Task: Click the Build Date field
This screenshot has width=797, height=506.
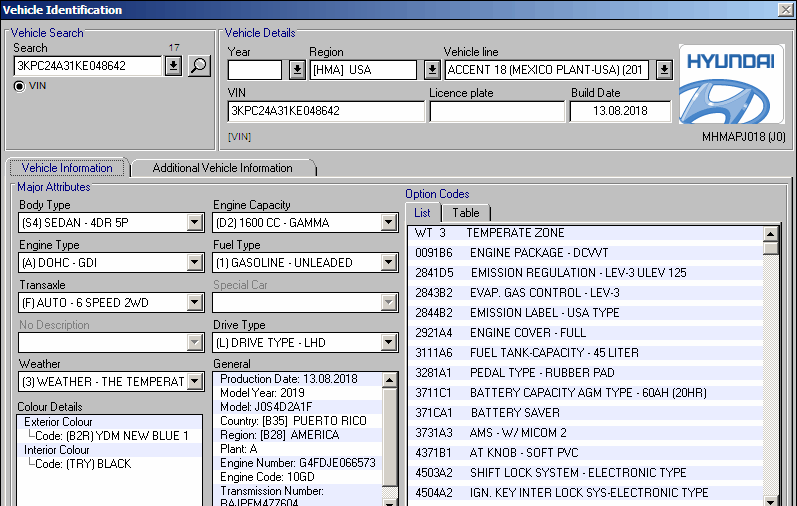Action: tap(620, 111)
